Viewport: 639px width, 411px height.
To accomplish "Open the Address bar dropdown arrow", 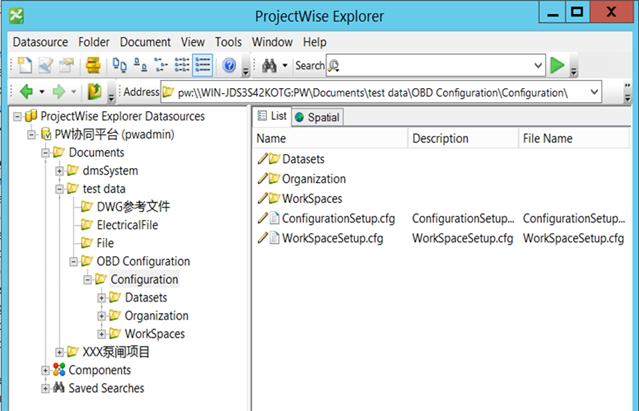I will click(595, 92).
